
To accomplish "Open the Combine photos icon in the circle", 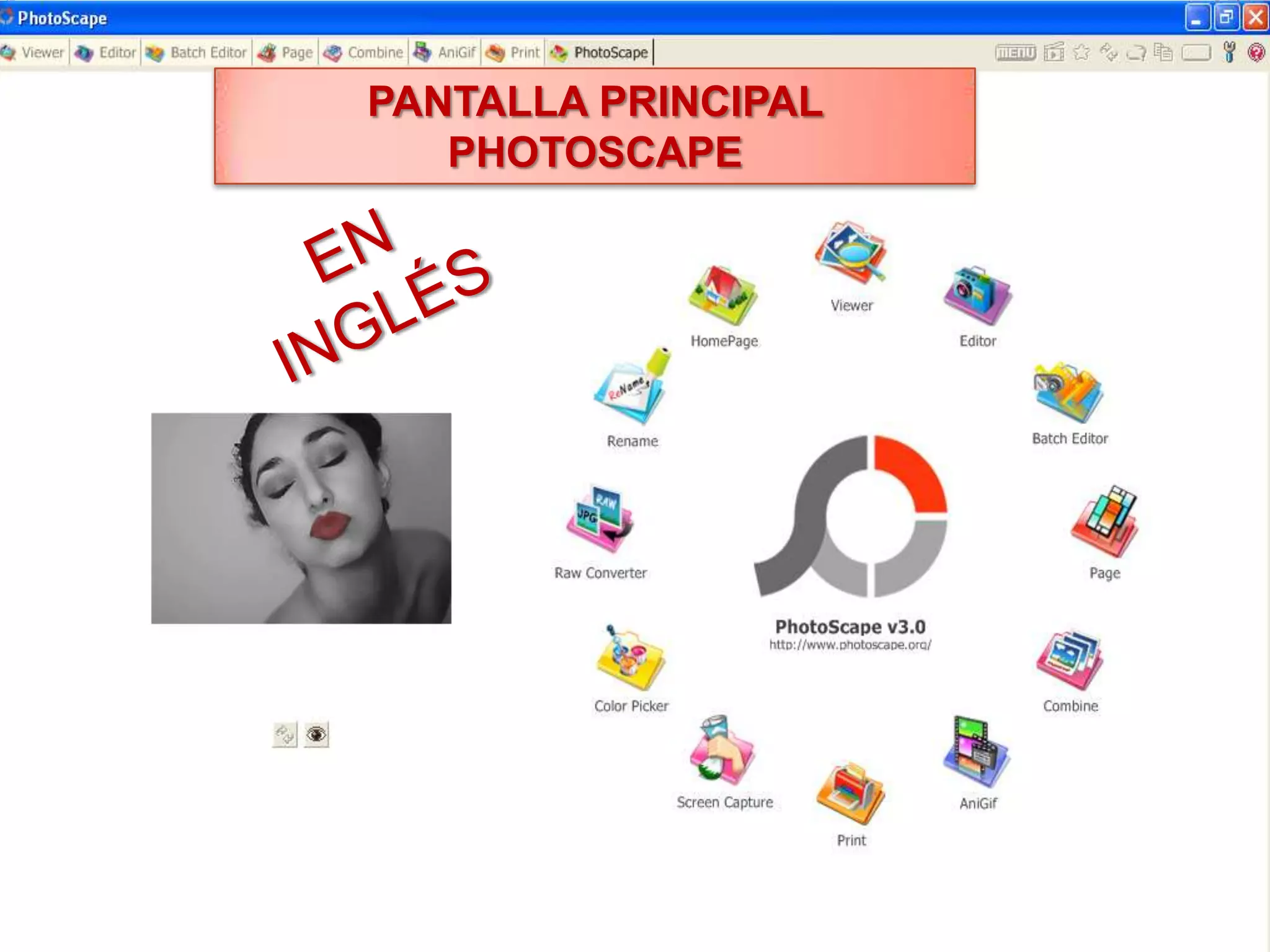I will (1069, 661).
